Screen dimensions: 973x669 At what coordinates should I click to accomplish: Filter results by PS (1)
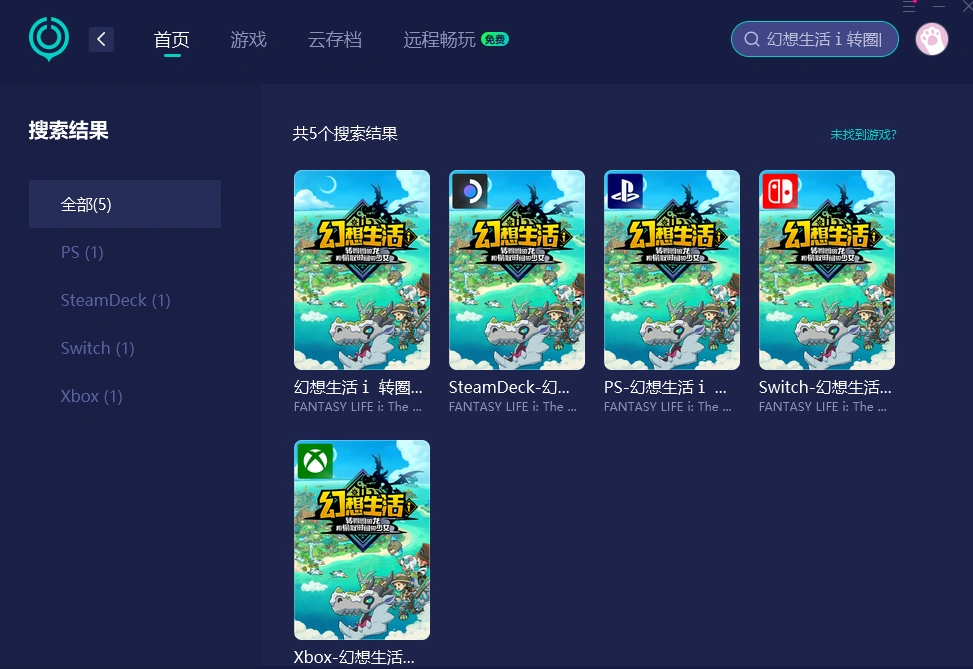pyautogui.click(x=82, y=252)
